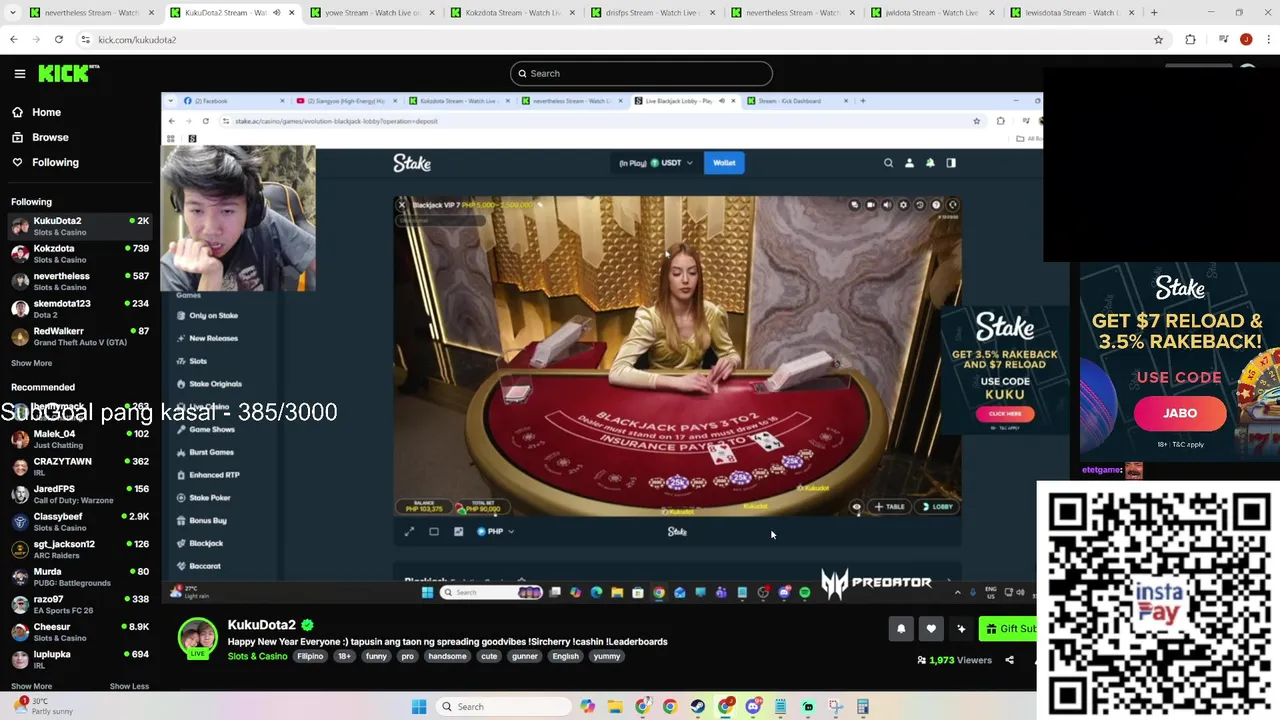Viewport: 1280px width, 720px height.
Task: Click in the Kick search field
Action: (641, 73)
